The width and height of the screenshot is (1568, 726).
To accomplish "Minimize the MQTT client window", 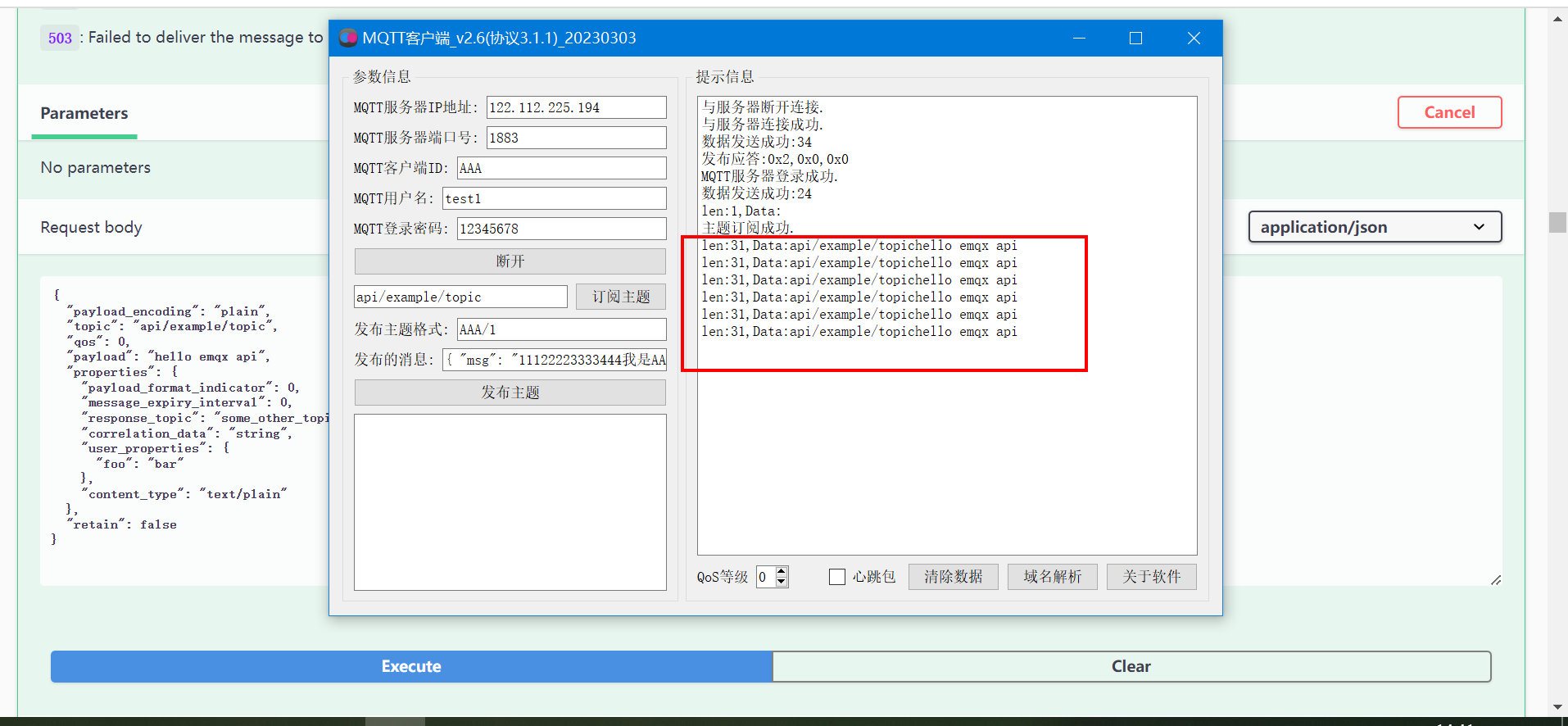I will point(1080,38).
